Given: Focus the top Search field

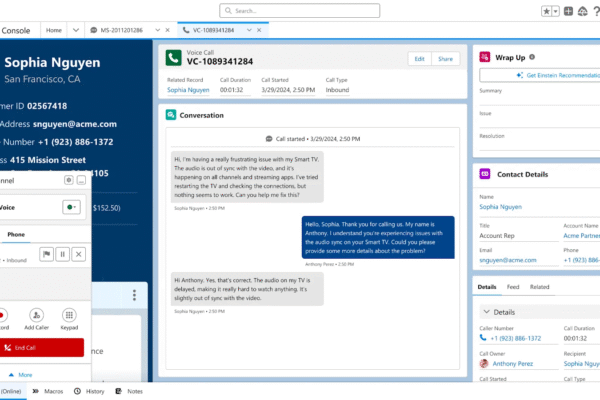Looking at the screenshot, I should point(300,11).
